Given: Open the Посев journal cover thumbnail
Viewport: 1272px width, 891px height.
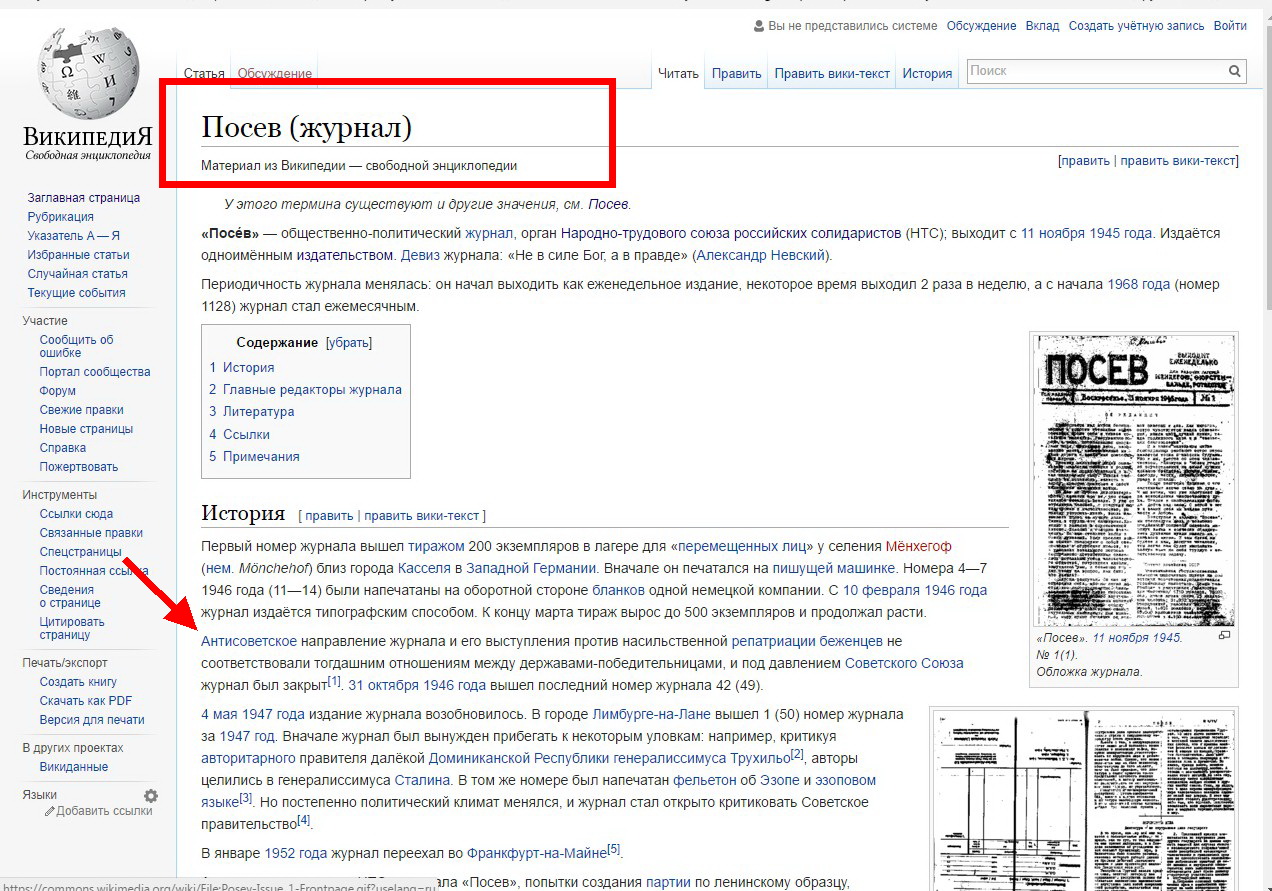Looking at the screenshot, I should 1134,481.
